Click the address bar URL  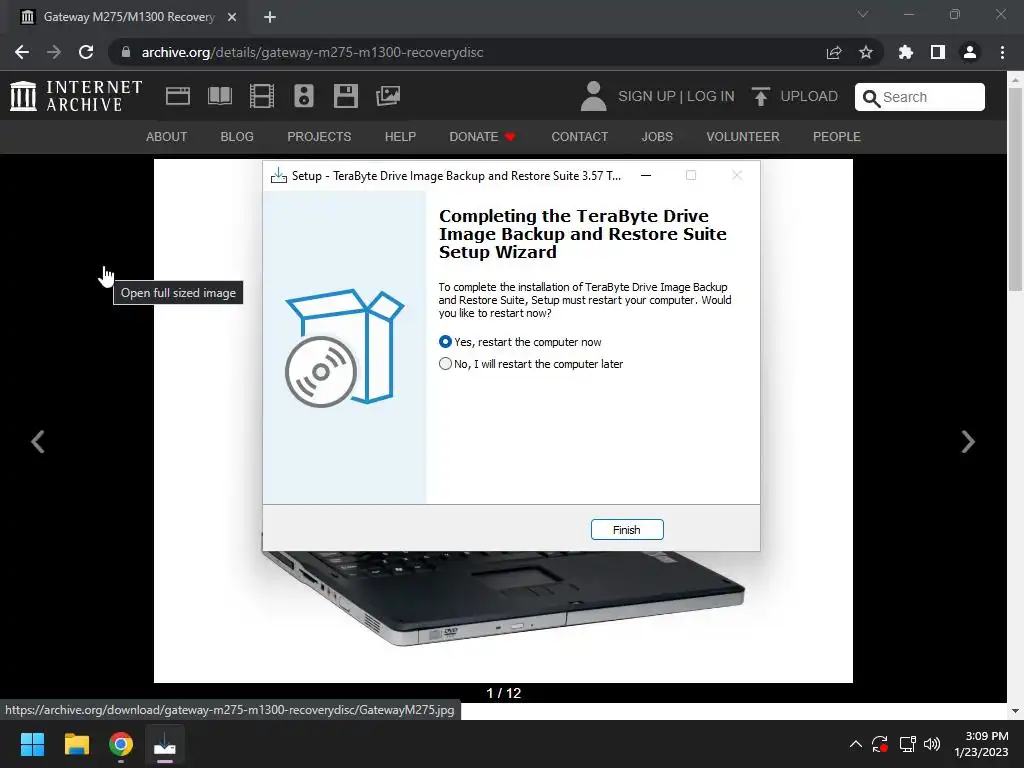tap(312, 52)
